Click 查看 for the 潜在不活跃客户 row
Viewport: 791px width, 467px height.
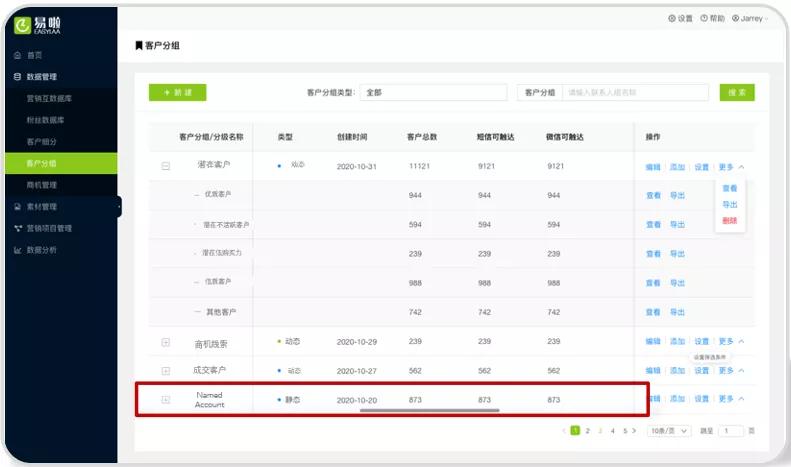[653, 224]
